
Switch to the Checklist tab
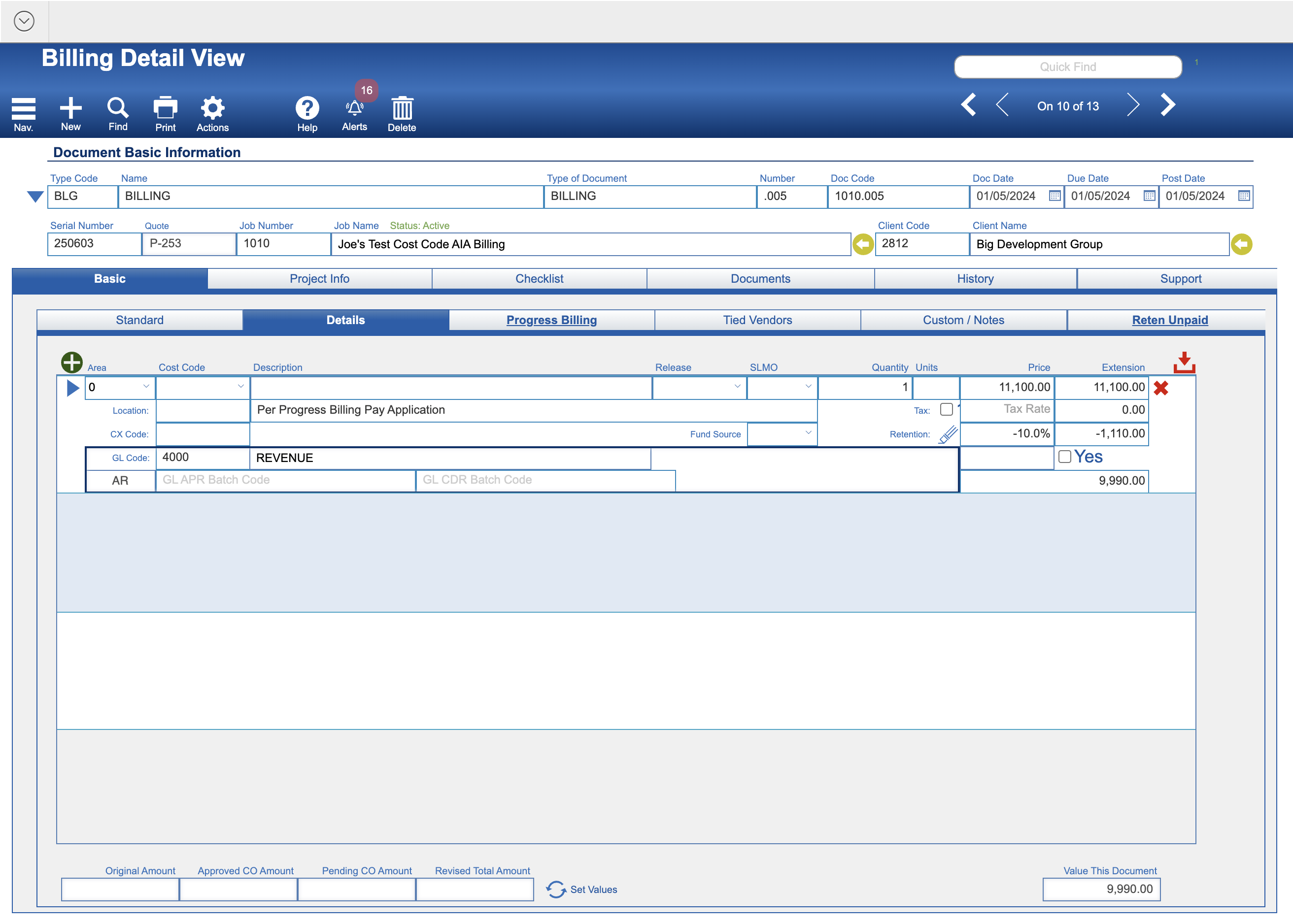coord(539,279)
